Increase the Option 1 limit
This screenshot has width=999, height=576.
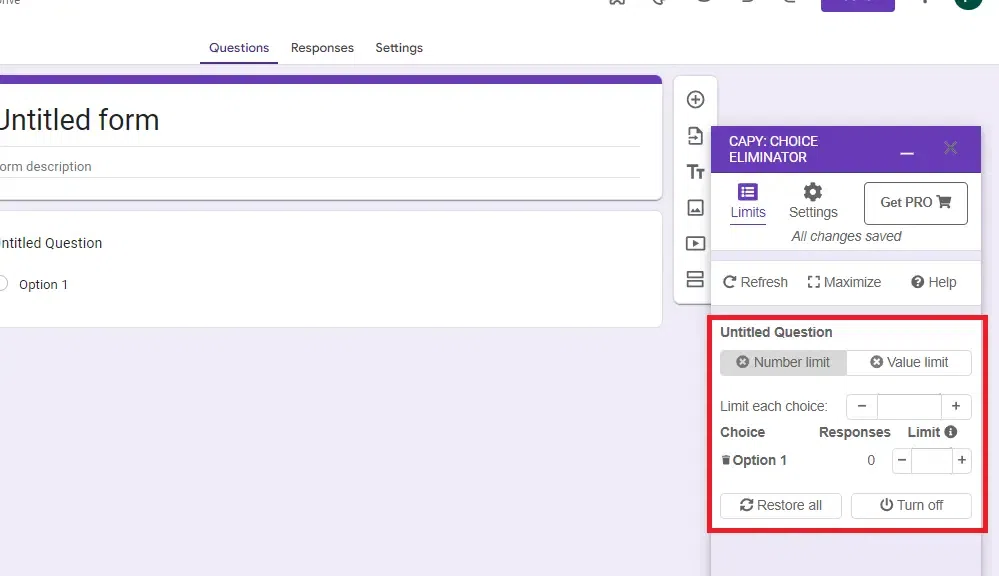(961, 460)
